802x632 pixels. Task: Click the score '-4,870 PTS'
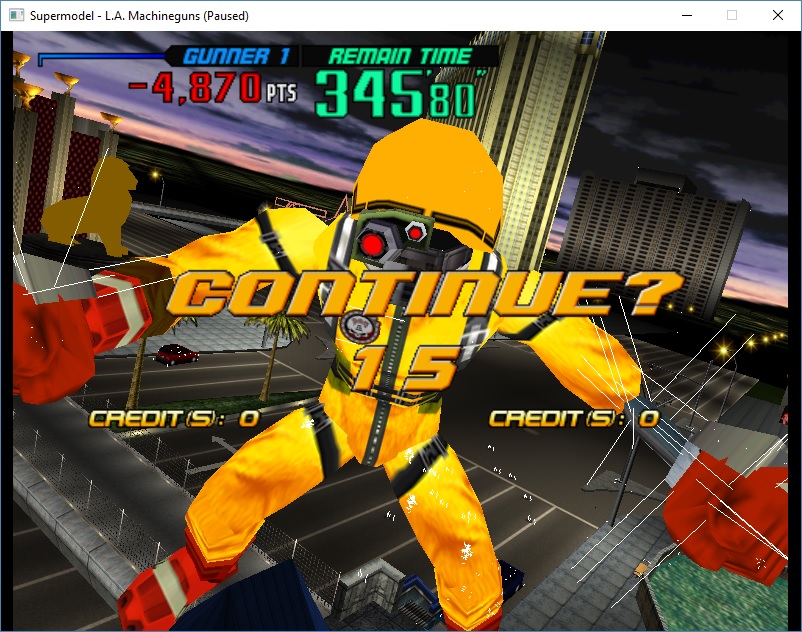(x=213, y=87)
